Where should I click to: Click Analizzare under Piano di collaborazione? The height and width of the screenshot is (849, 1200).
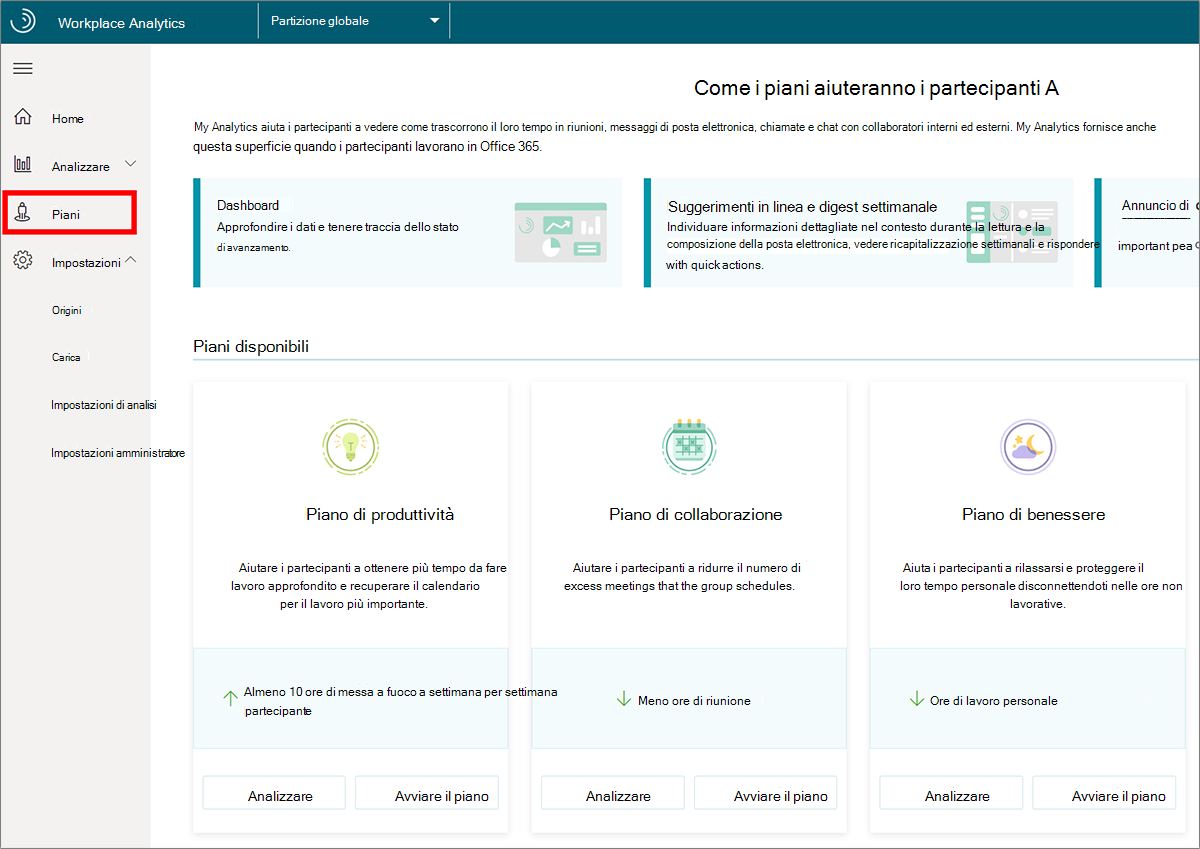tap(613, 793)
